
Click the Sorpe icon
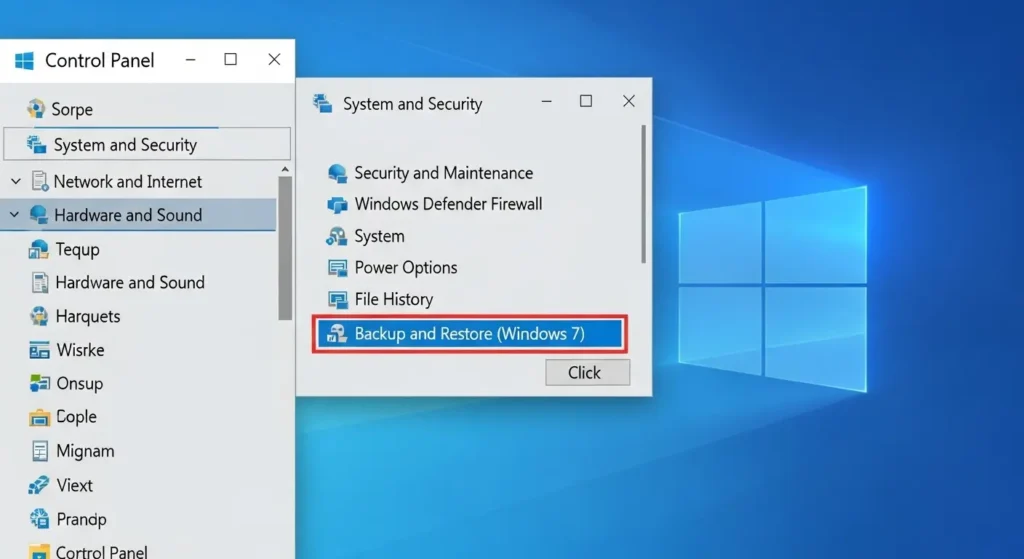tap(36, 108)
